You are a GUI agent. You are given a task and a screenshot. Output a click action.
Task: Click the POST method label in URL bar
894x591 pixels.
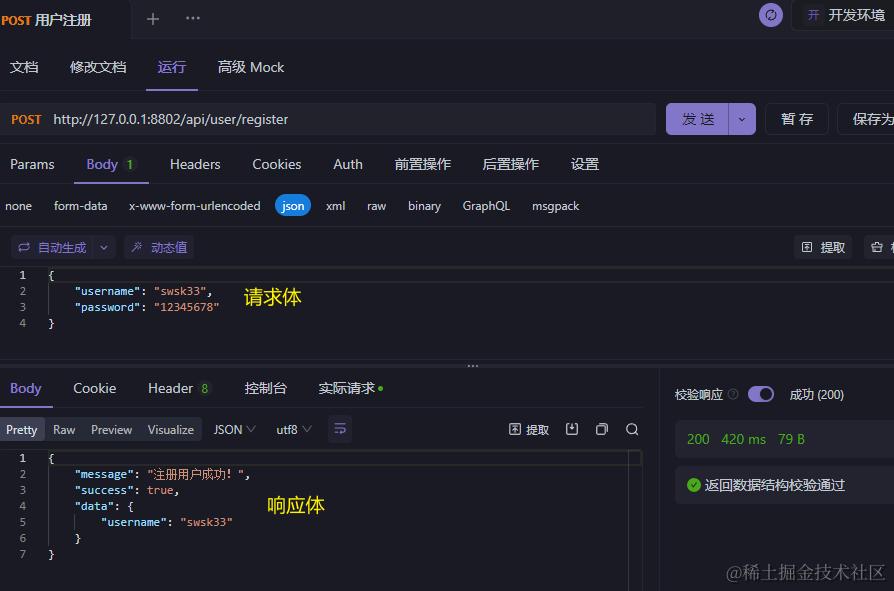tap(26, 120)
